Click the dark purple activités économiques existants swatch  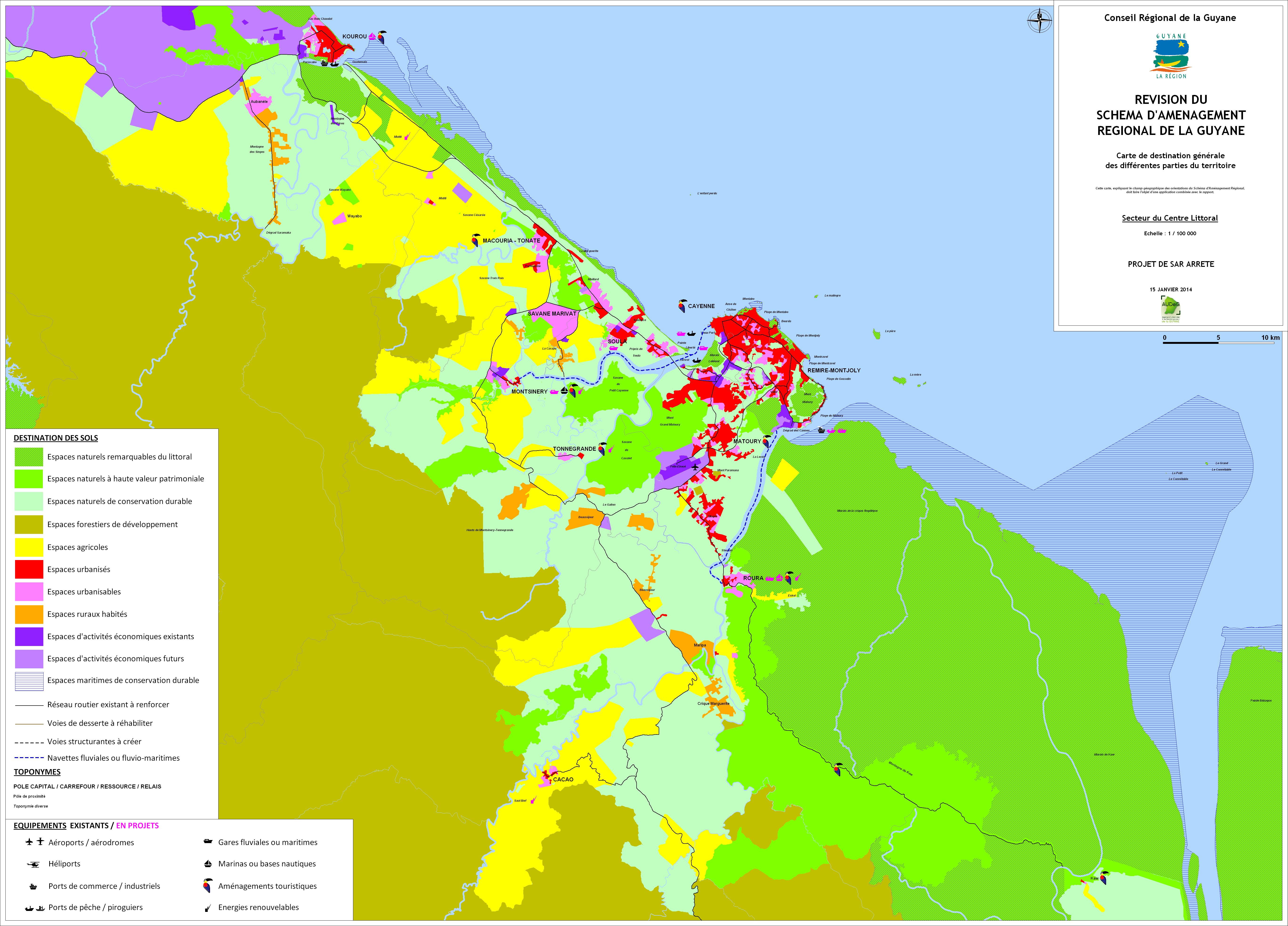tap(29, 636)
